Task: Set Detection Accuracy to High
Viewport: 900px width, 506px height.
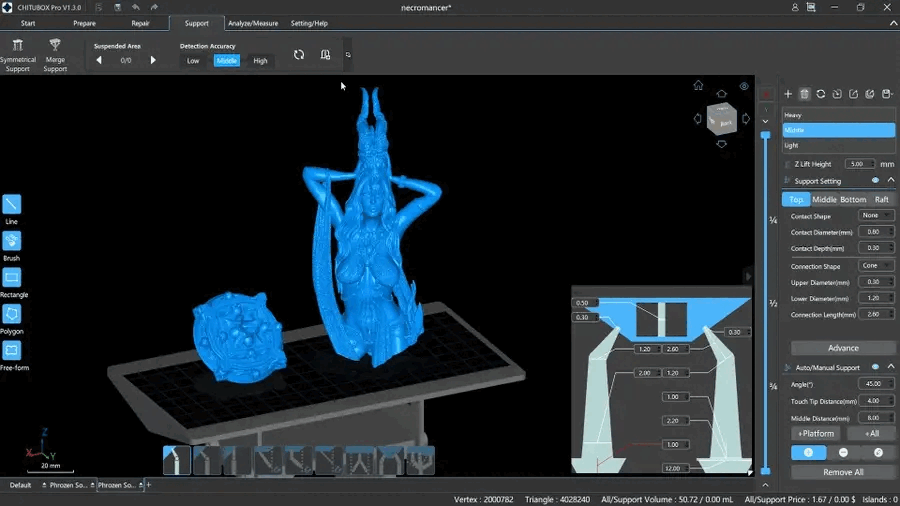Action: 260,61
